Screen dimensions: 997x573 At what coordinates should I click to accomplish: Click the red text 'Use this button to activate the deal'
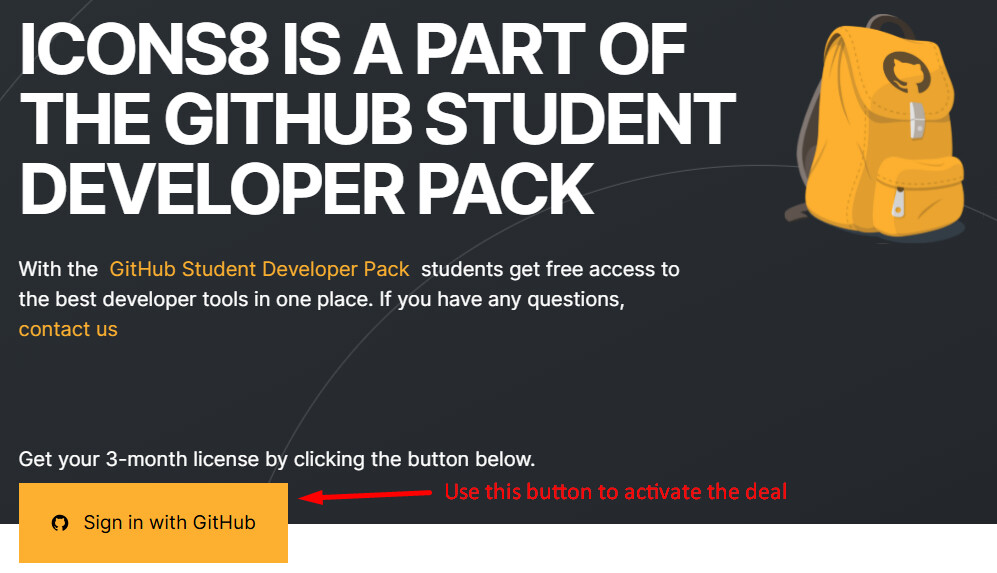coord(615,492)
